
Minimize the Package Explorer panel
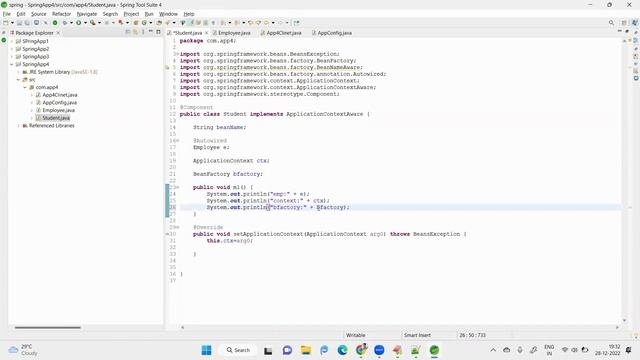coord(150,32)
